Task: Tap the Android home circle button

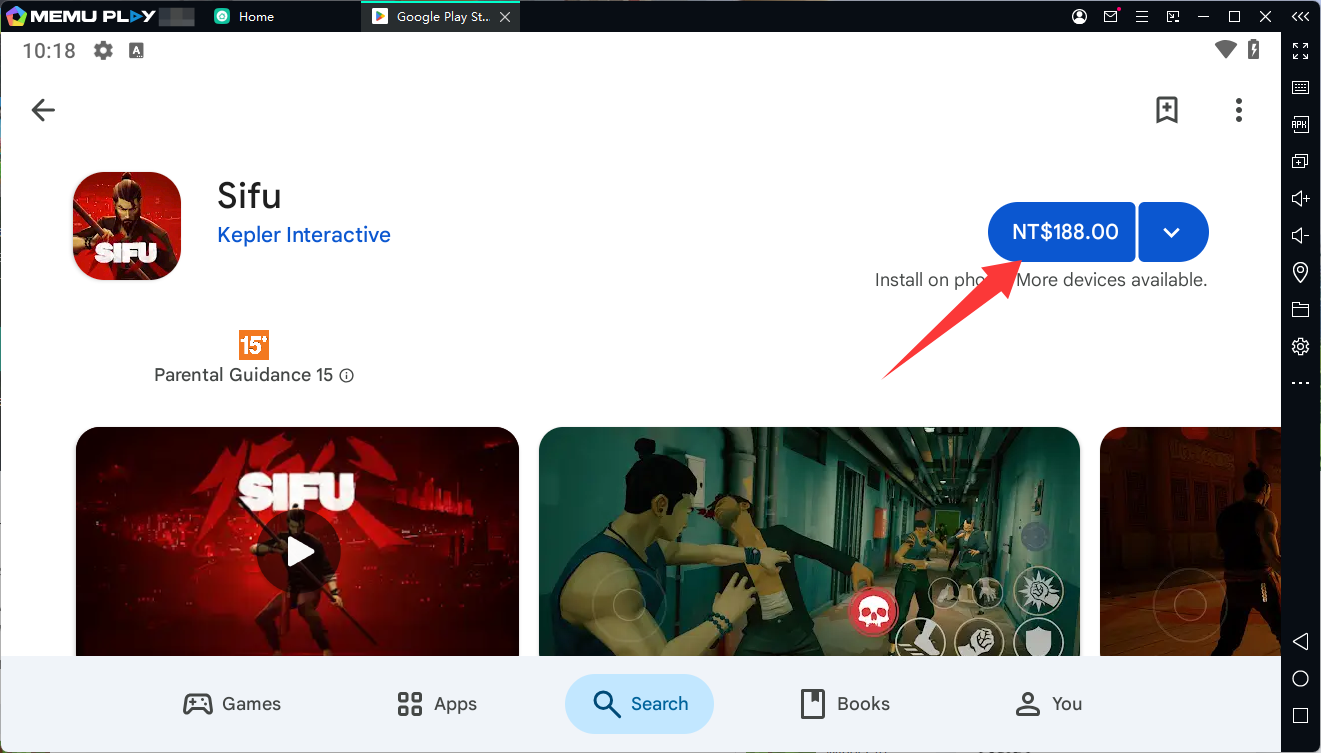Action: (1300, 679)
